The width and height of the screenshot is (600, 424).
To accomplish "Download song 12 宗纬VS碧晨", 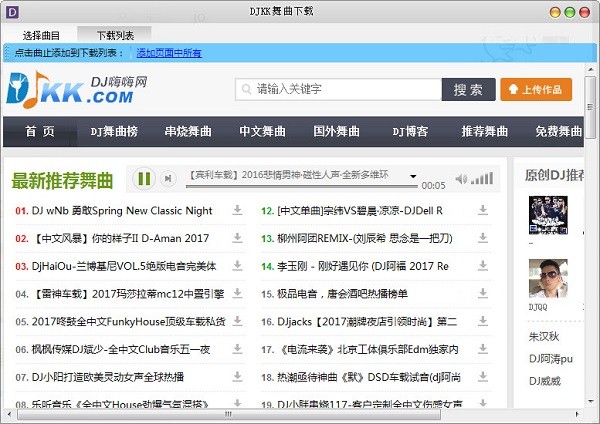I will (x=483, y=210).
